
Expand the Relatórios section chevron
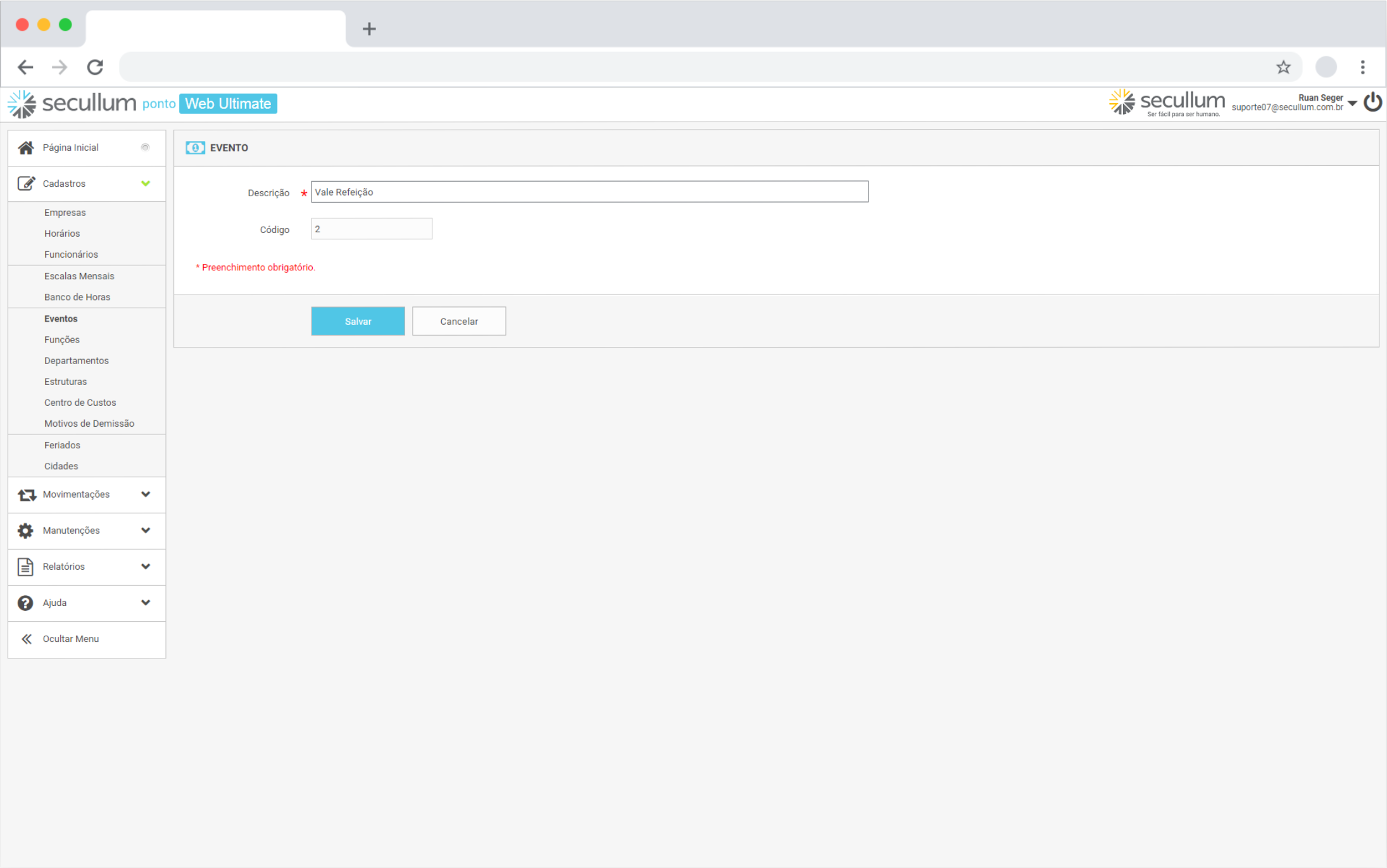pyautogui.click(x=146, y=567)
